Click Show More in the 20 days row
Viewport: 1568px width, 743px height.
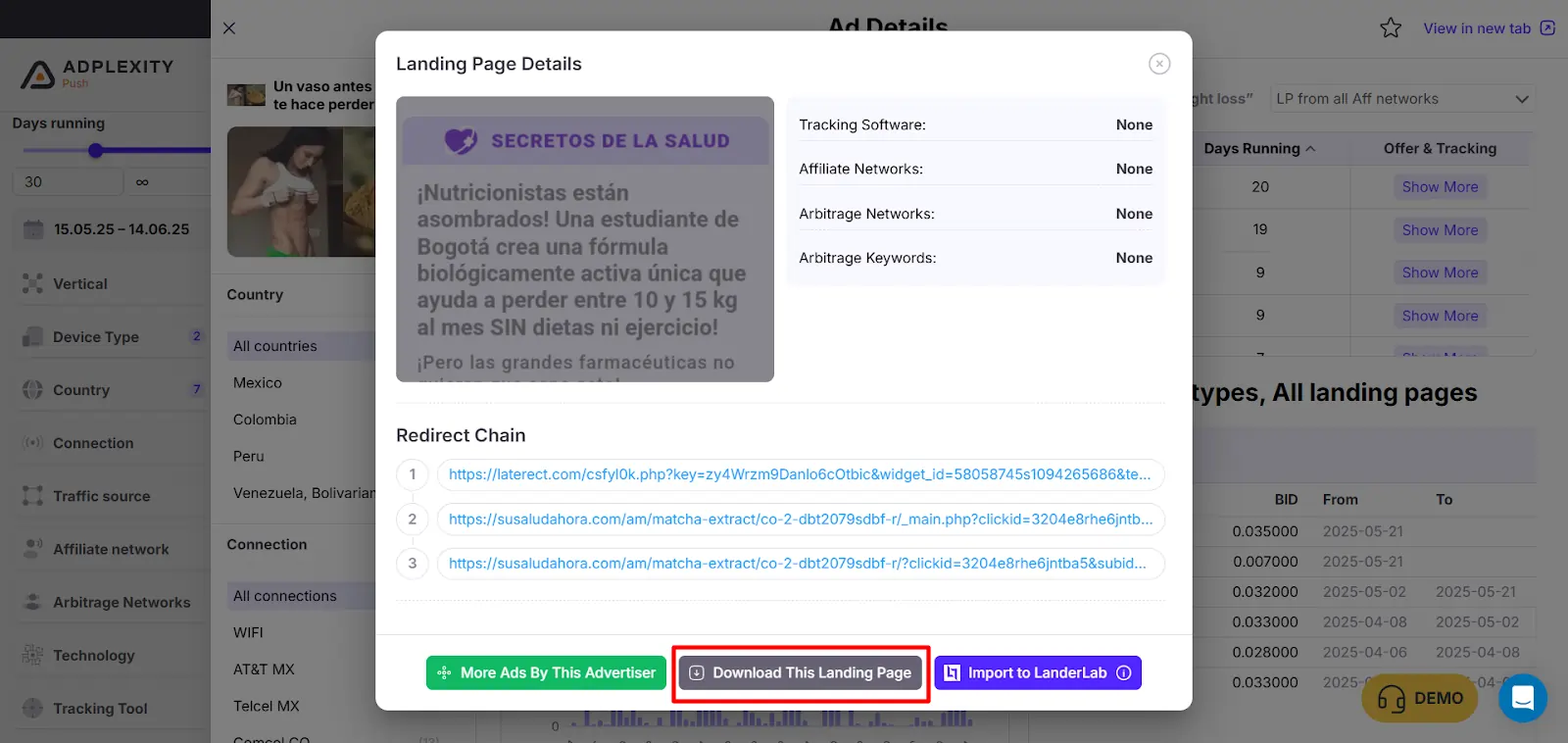(x=1440, y=187)
